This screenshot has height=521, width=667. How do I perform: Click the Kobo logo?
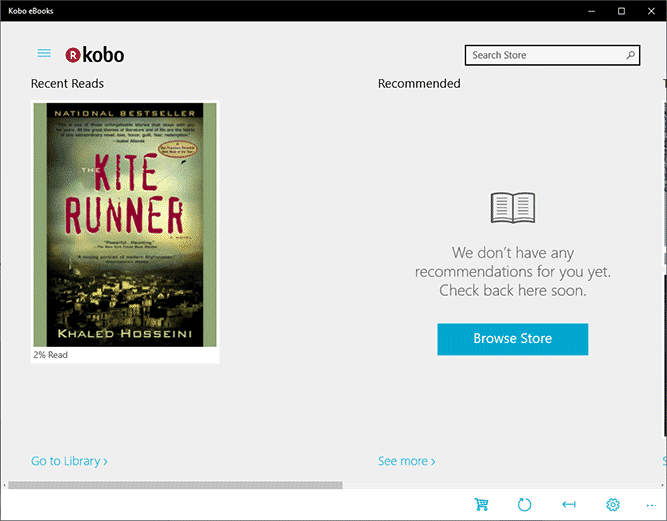[x=95, y=55]
